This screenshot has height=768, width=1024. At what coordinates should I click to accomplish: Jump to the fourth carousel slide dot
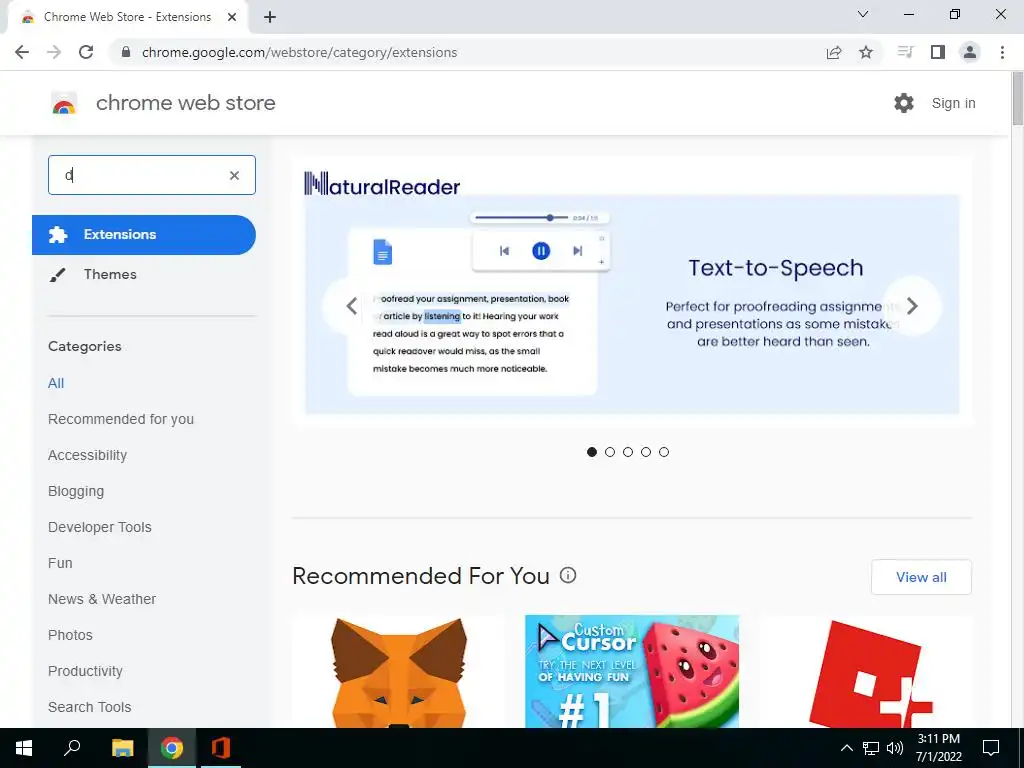pyautogui.click(x=646, y=452)
